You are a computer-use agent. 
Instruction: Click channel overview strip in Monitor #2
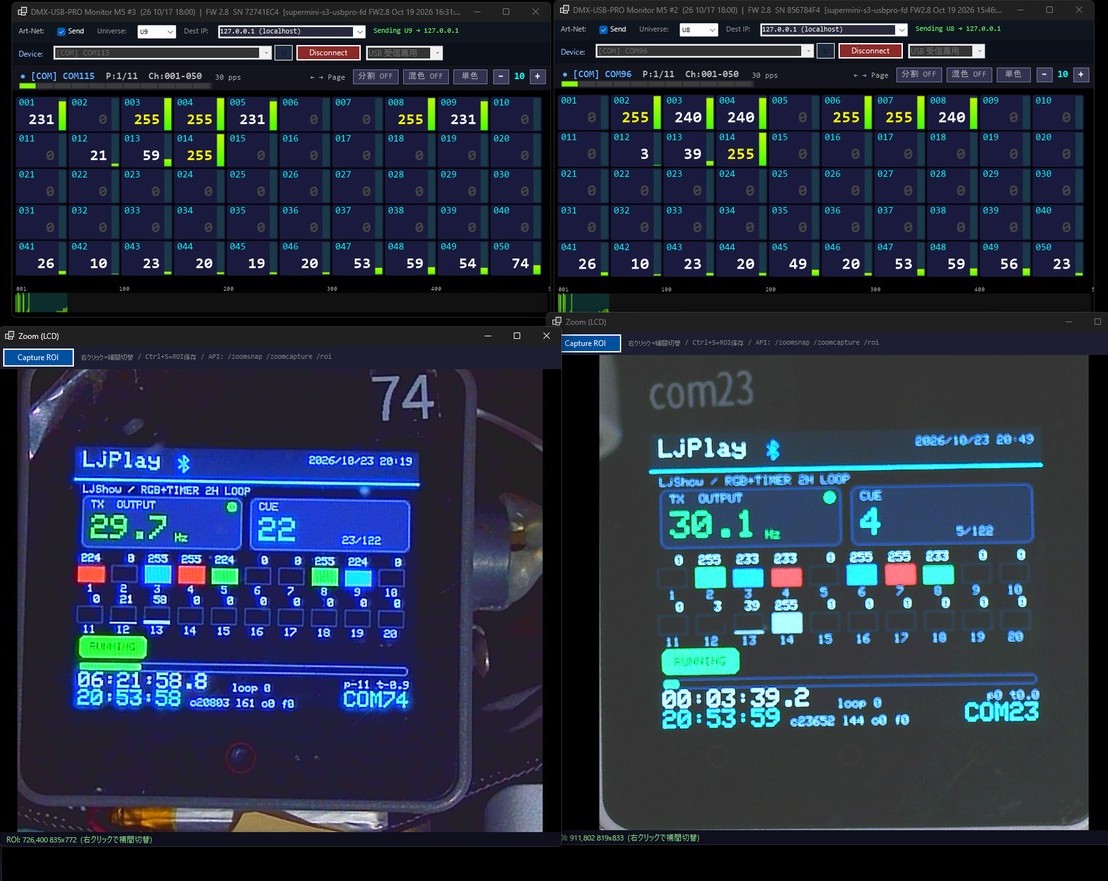point(824,302)
